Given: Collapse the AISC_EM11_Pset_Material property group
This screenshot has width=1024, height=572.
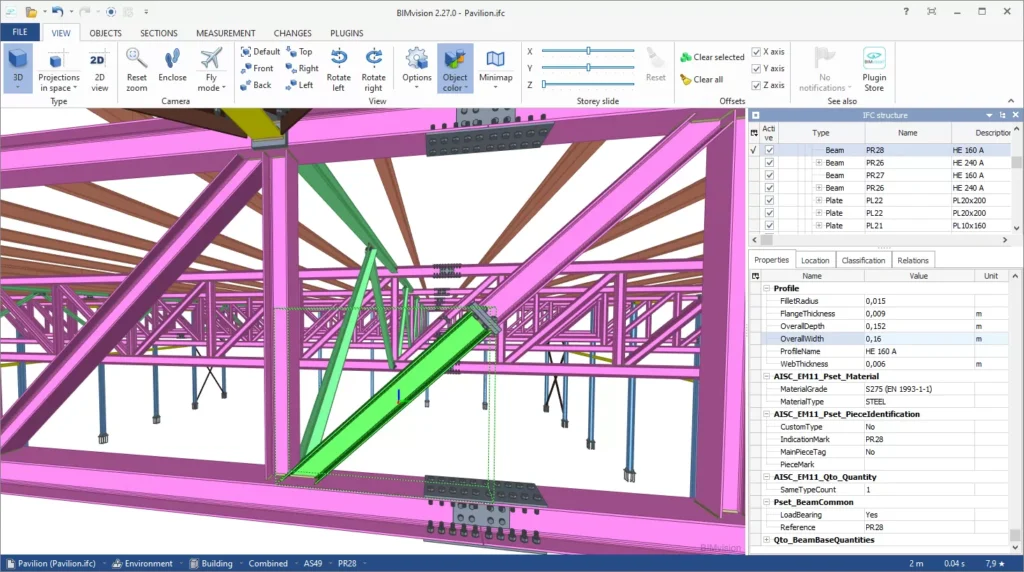Looking at the screenshot, I should click(x=766, y=376).
